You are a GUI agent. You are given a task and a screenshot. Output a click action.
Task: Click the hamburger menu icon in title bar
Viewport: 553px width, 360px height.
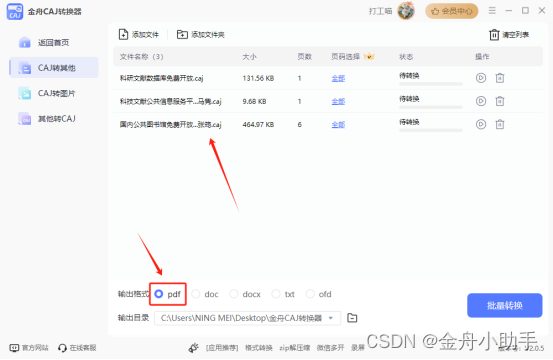(x=492, y=11)
